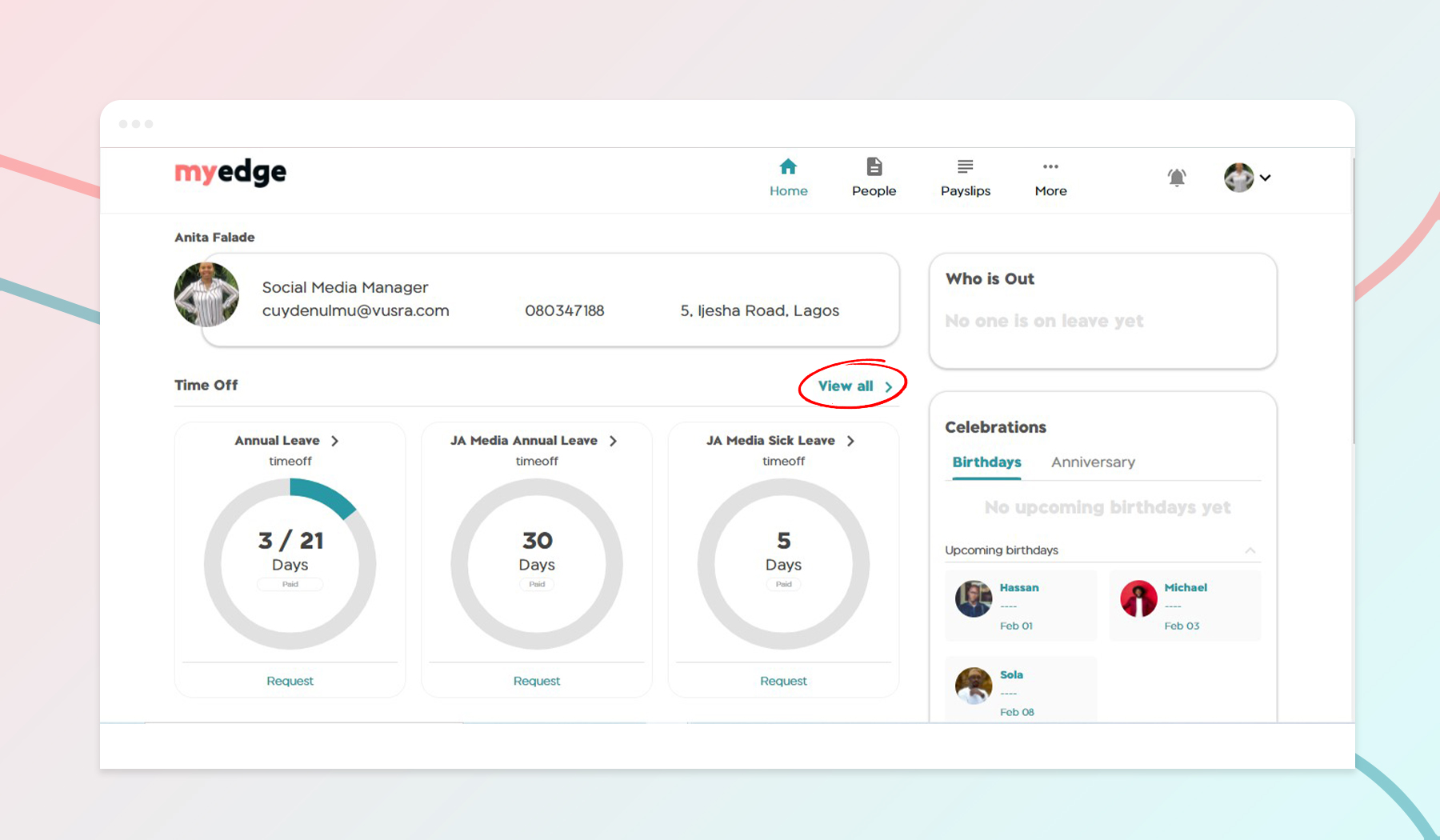Click the View all time off link
Screen dimensions: 1440x840
(x=845, y=385)
